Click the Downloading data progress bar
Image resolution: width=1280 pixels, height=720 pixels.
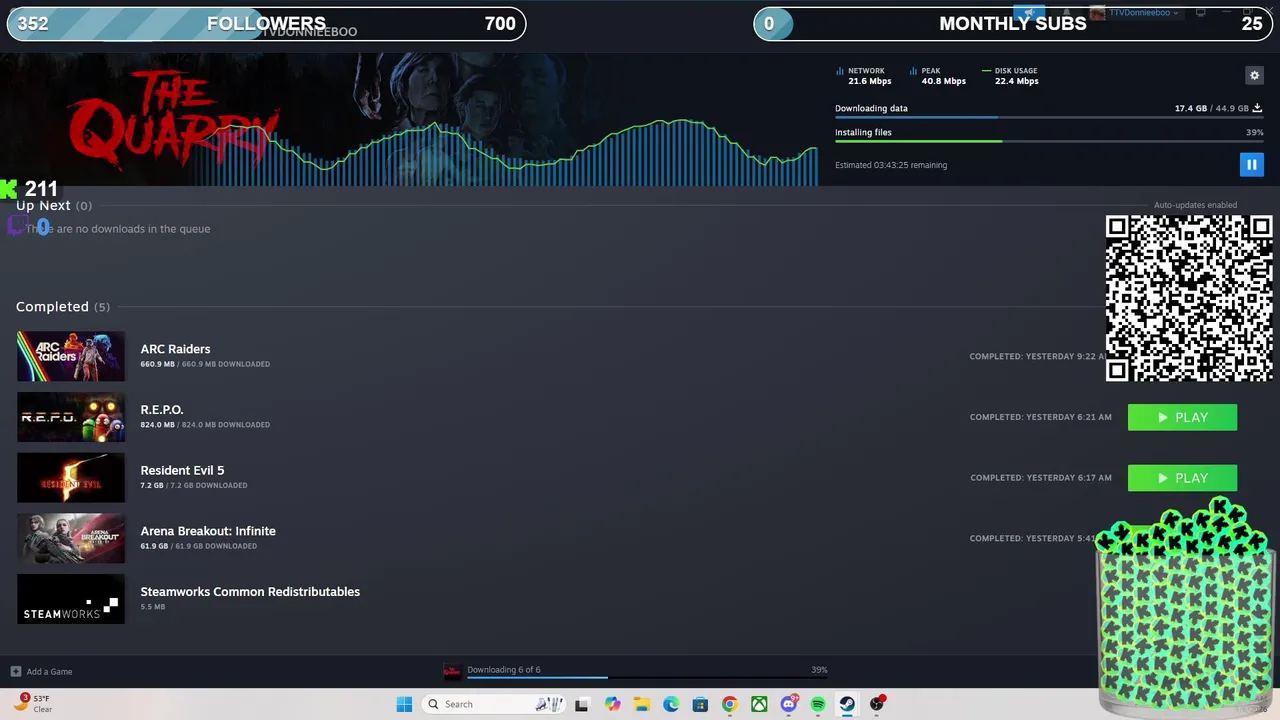click(x=1049, y=117)
